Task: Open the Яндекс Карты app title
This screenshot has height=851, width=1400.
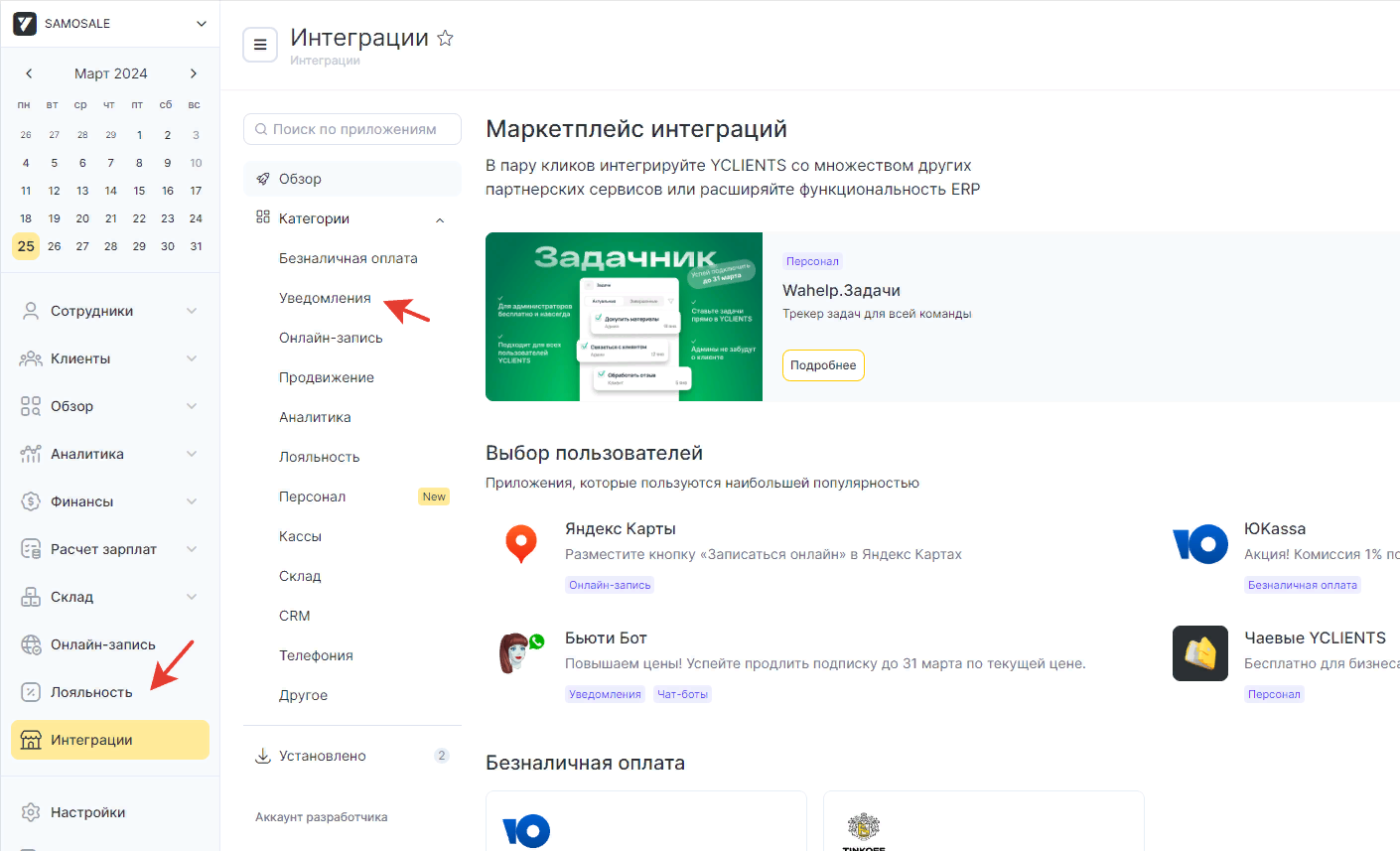Action: (x=621, y=528)
